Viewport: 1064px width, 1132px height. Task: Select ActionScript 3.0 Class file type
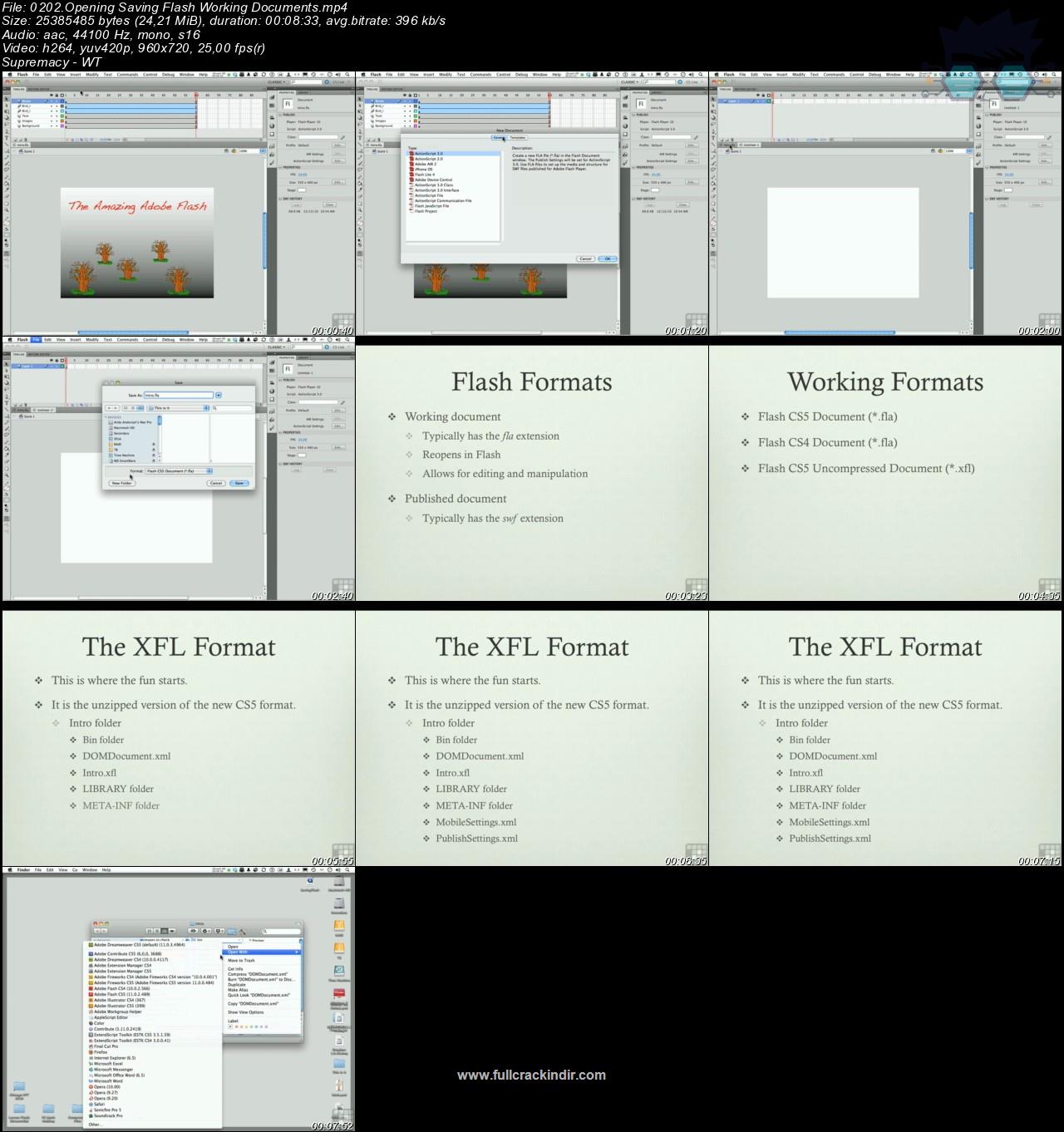(x=452, y=185)
